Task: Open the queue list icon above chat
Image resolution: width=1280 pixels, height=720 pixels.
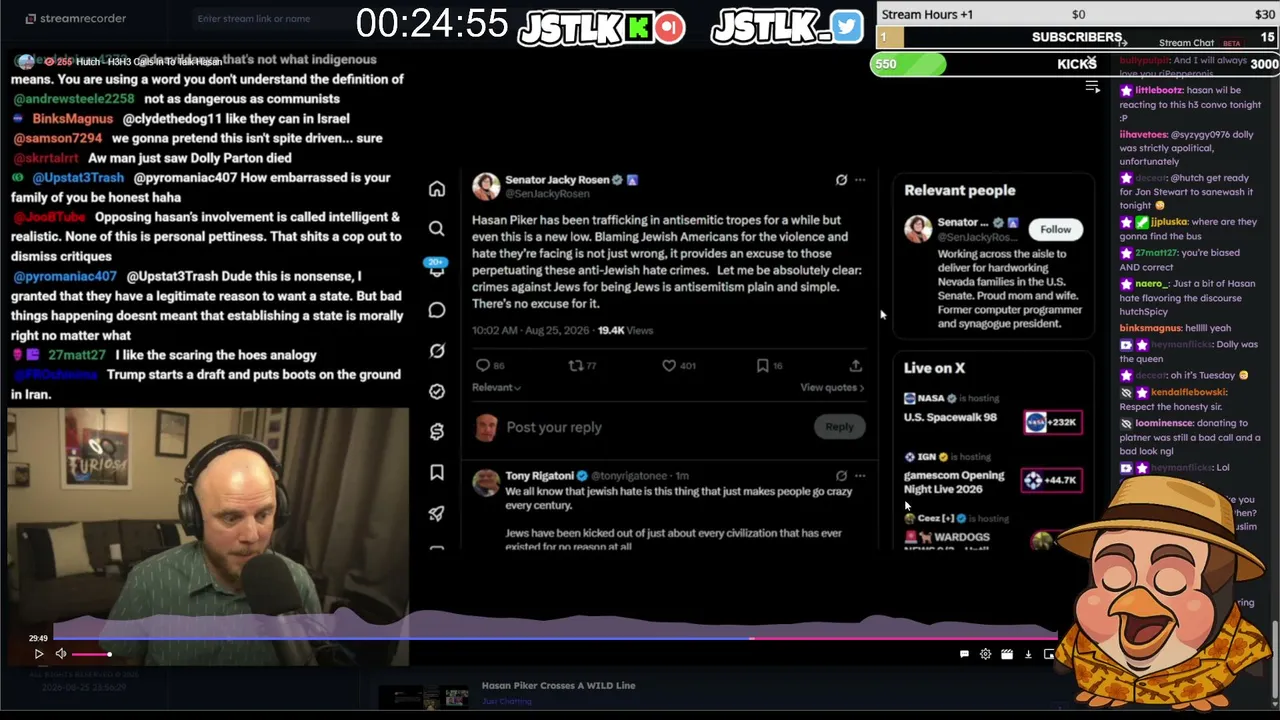Action: coord(1093,88)
